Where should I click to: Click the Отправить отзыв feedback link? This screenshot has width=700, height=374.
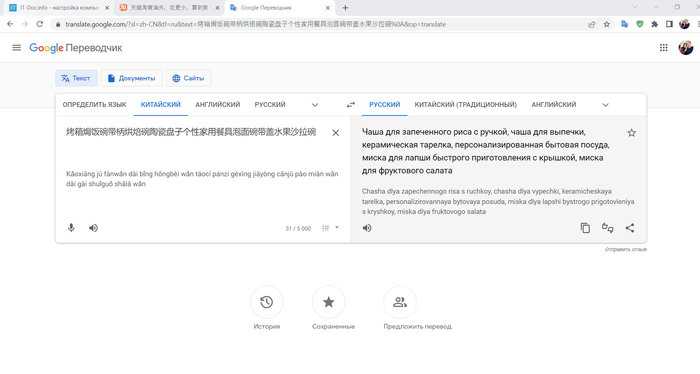[625, 249]
